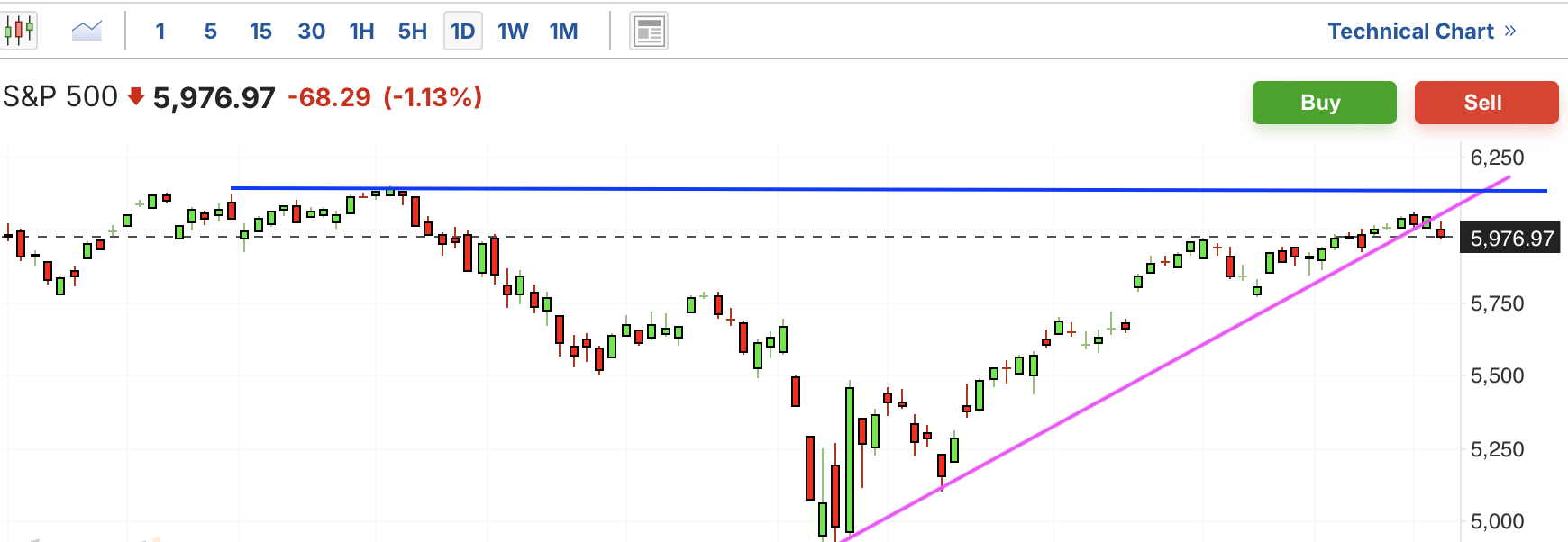
Task: Click the 5,976.97 current price label on axis
Action: [x=1509, y=239]
